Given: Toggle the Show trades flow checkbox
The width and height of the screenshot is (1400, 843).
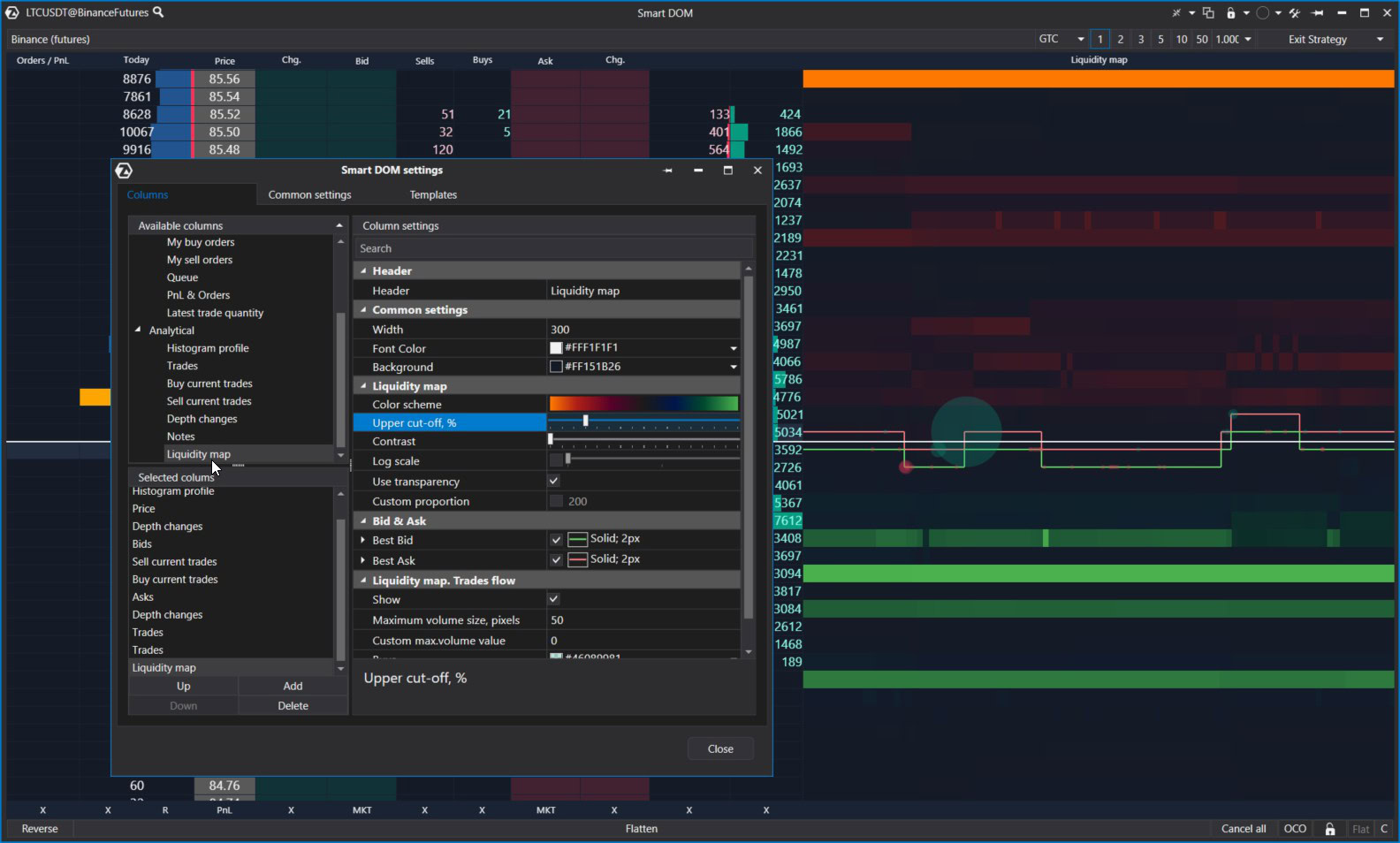Looking at the screenshot, I should point(554,599).
